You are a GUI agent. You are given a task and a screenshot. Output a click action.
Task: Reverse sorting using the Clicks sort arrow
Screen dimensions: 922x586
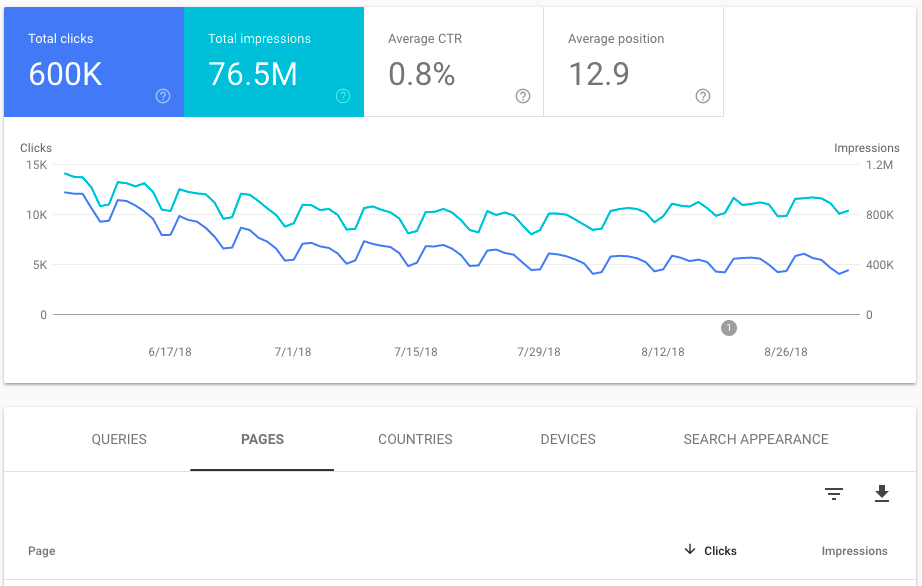[x=689, y=550]
